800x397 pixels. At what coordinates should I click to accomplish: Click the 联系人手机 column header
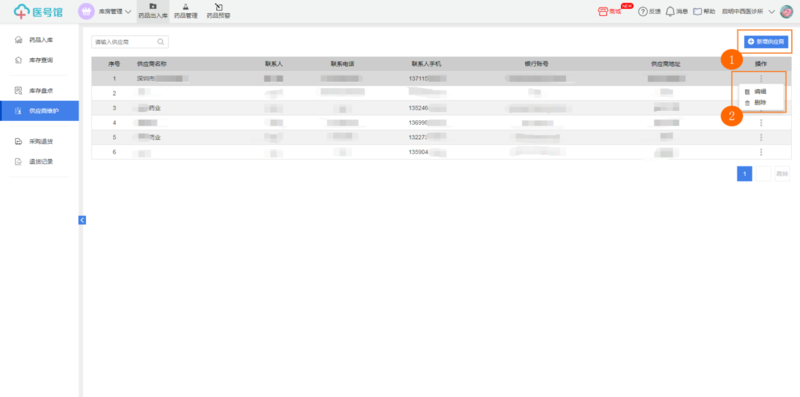tap(427, 64)
